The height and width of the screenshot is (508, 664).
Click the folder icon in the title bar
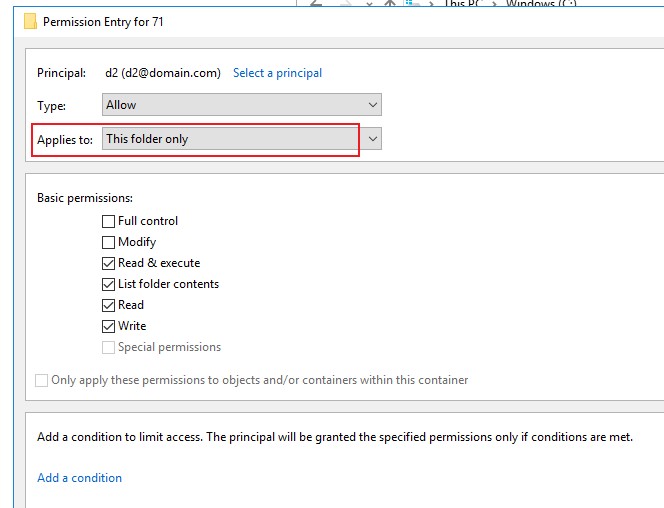(30, 21)
